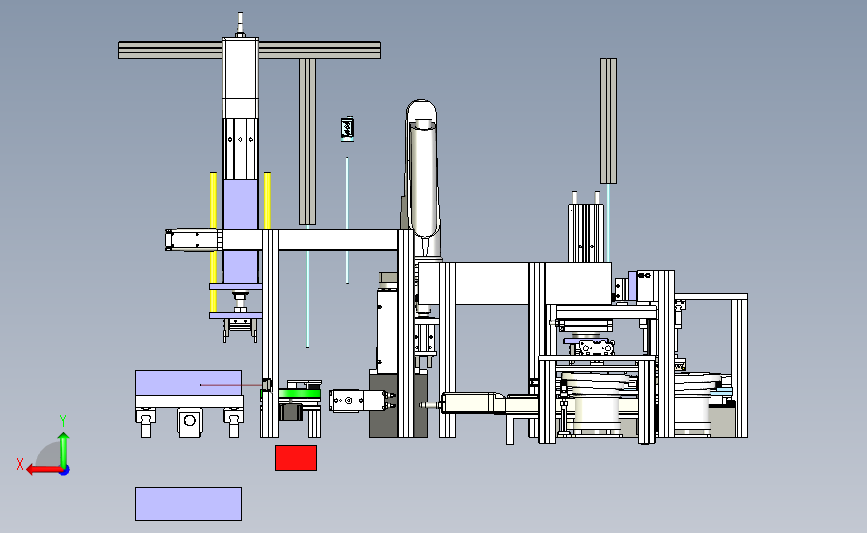Select the gripper under the left press unit
This screenshot has width=867, height=533.
(x=240, y=331)
